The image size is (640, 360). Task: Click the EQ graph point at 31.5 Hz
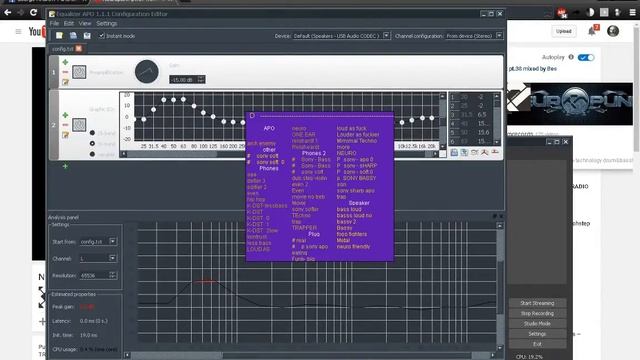[x=154, y=109]
